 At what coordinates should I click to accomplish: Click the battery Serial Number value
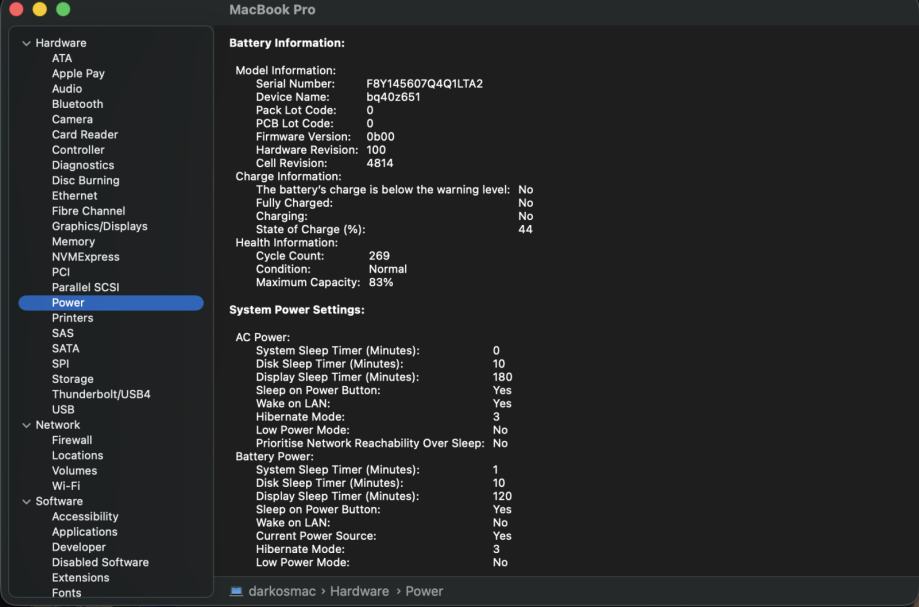424,84
